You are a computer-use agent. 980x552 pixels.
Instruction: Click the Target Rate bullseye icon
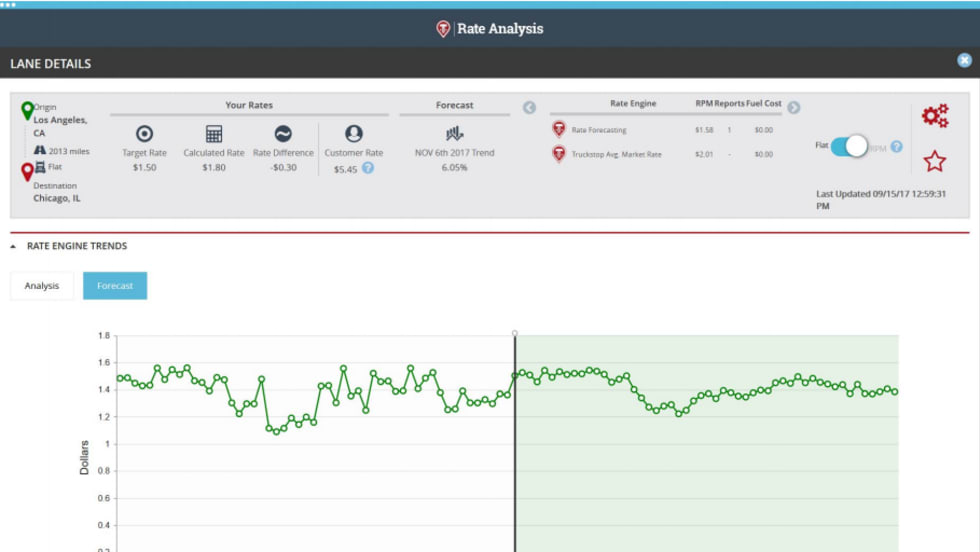[x=144, y=134]
